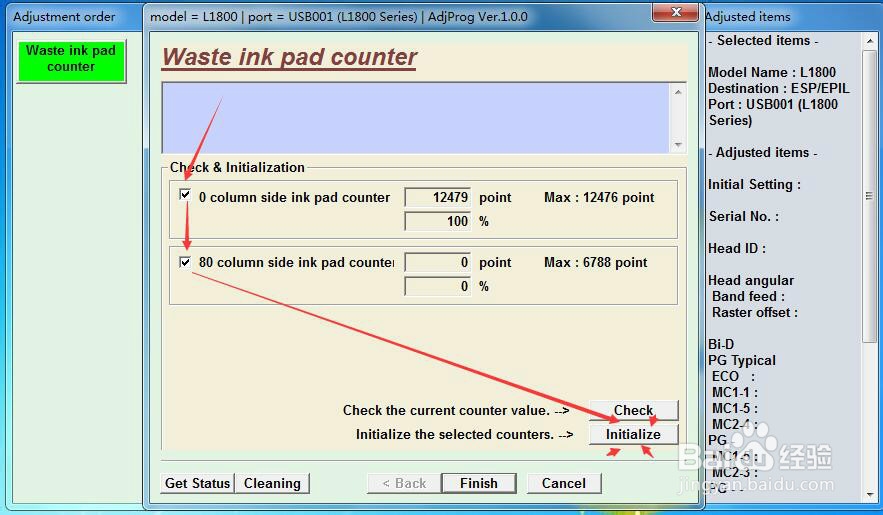Viewport: 883px width, 515px height.
Task: Click the 'Bi-D' text
Action: pyautogui.click(x=721, y=344)
